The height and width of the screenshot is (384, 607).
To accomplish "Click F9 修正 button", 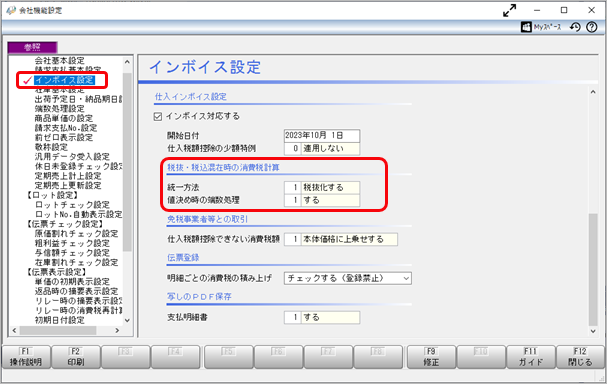I will [x=431, y=357].
